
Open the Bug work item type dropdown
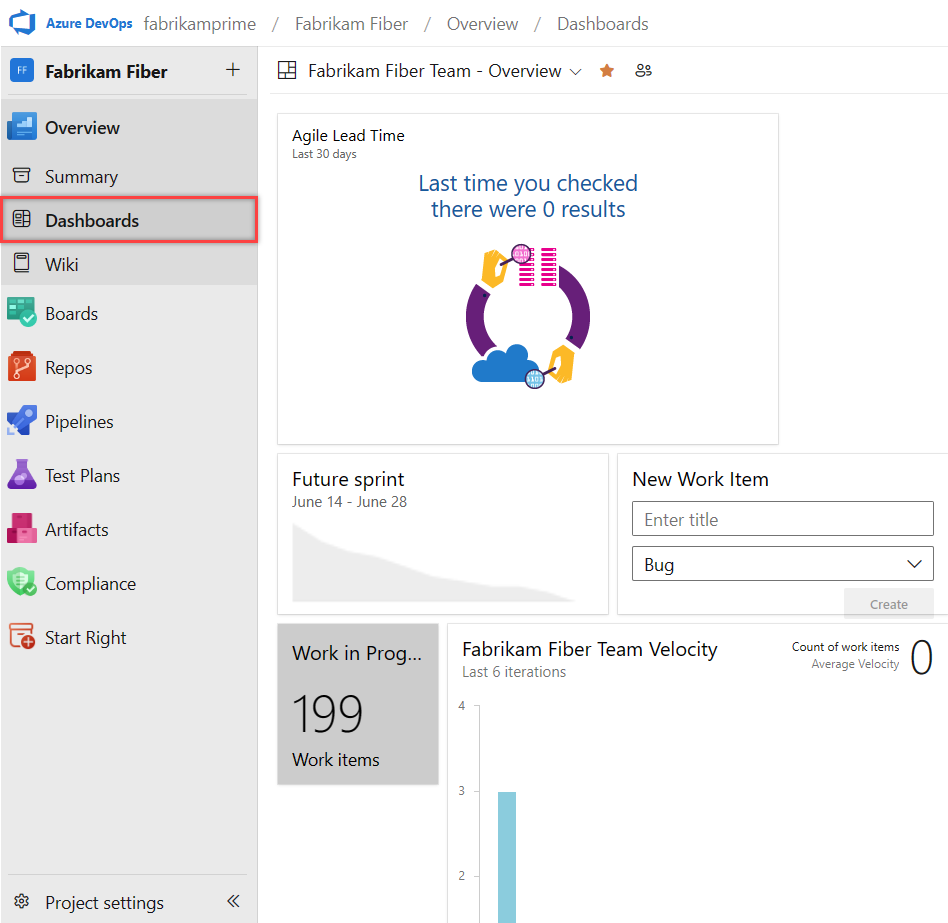coord(782,564)
